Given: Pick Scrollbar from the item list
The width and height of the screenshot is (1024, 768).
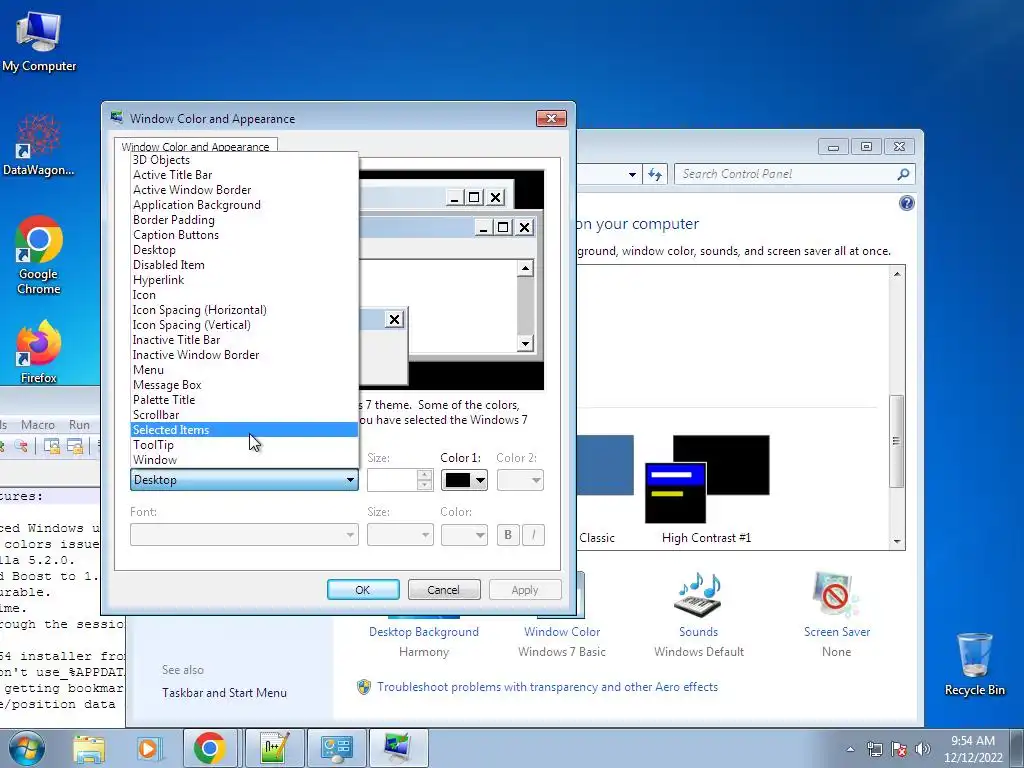Looking at the screenshot, I should (244, 415).
